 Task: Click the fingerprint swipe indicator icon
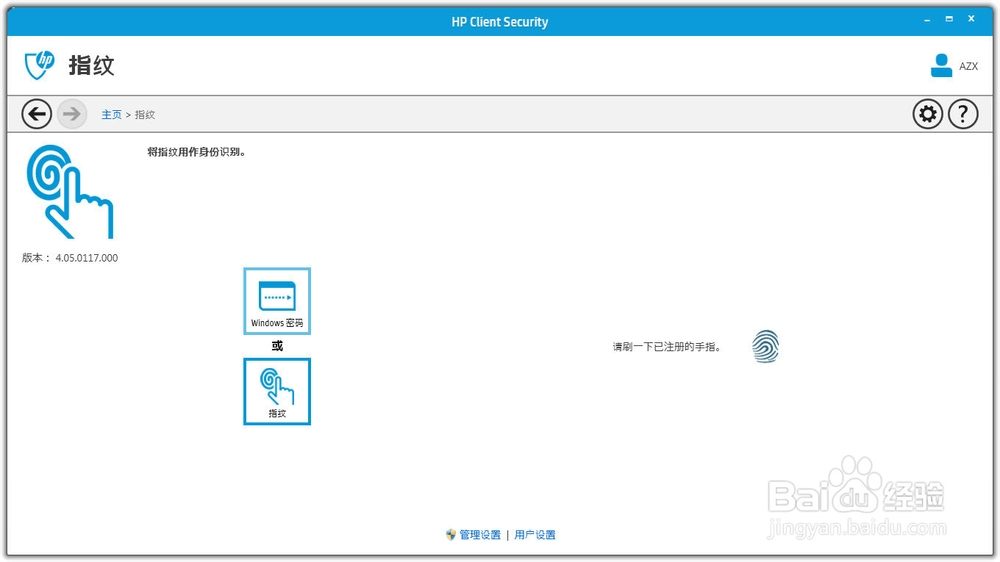click(765, 346)
